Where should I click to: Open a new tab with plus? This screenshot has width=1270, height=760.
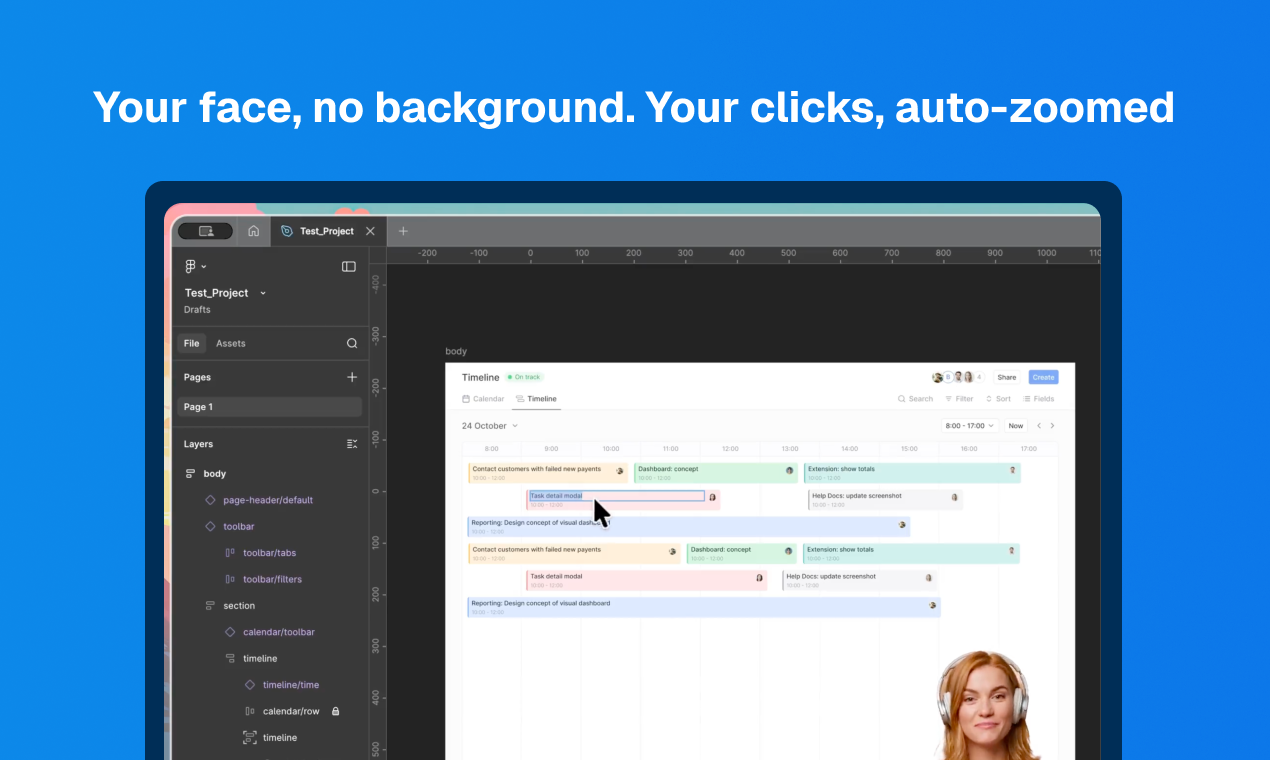tap(403, 231)
